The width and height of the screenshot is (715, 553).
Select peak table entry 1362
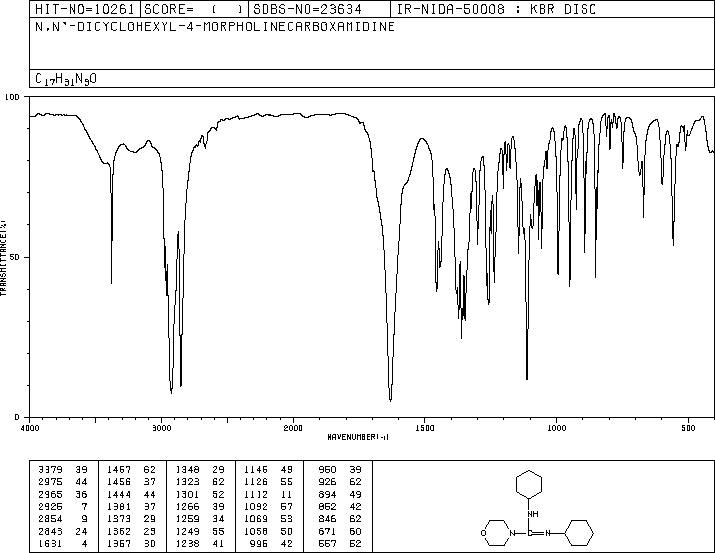pos(119,531)
